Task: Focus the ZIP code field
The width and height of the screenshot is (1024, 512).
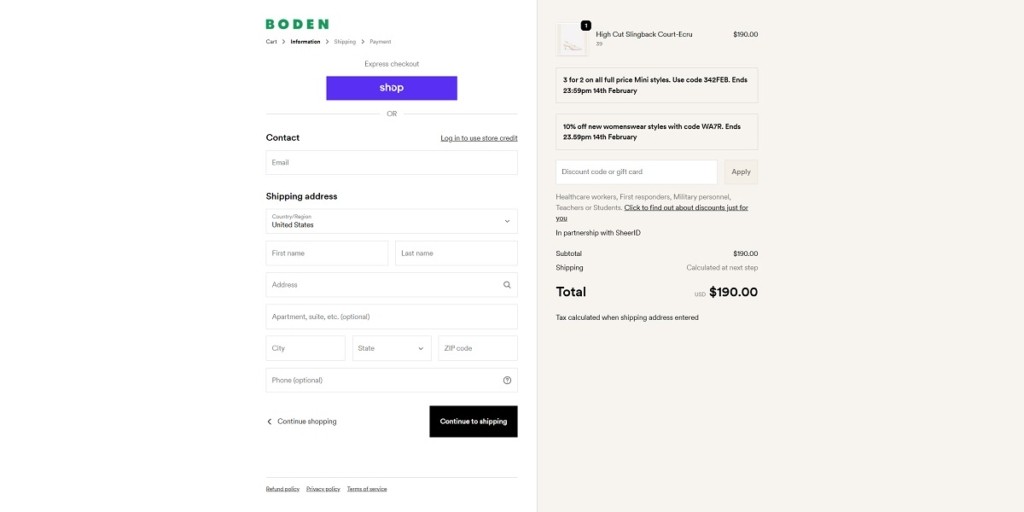Action: [477, 348]
